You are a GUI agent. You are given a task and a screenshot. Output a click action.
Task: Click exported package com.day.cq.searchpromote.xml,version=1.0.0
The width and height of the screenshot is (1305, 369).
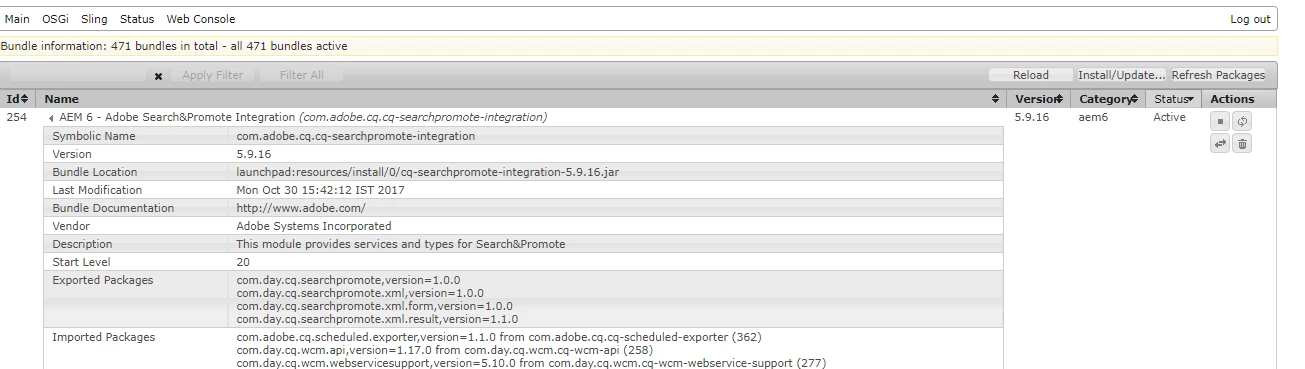click(x=359, y=293)
